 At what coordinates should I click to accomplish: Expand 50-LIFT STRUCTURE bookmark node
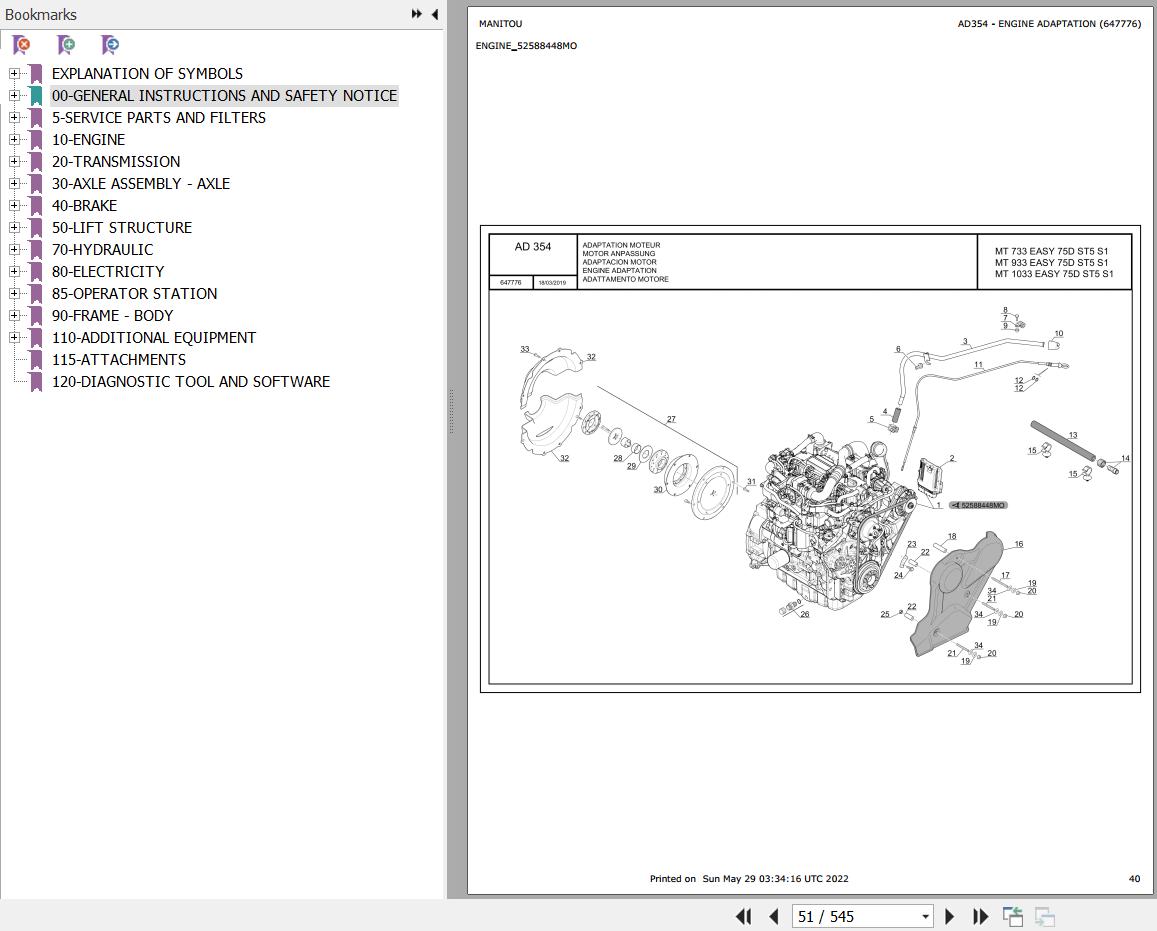(14, 227)
